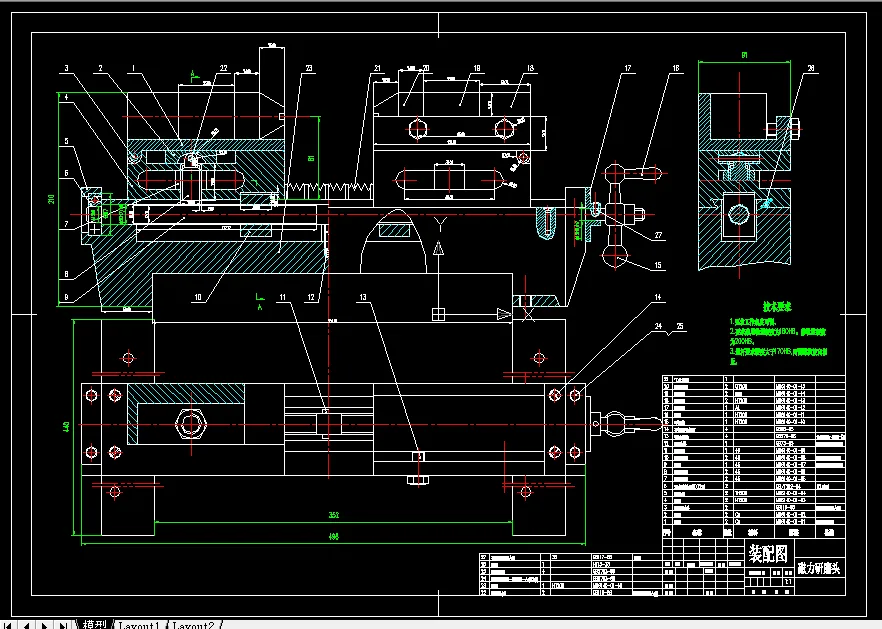This screenshot has height=629, width=882.
Task: Click part balloon number 3
Action: click(66, 68)
